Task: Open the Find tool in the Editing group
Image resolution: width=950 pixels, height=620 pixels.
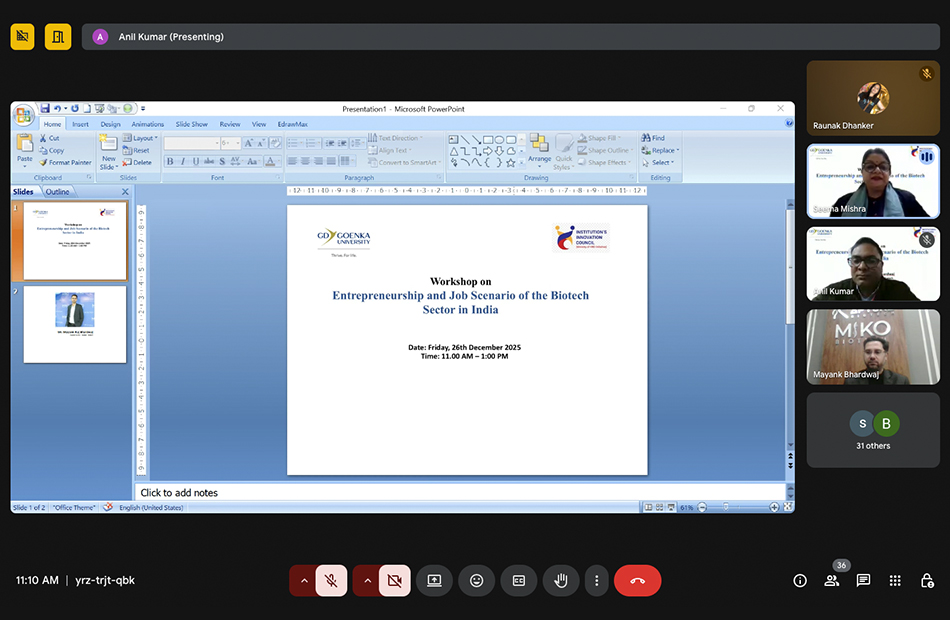Action: coord(655,138)
